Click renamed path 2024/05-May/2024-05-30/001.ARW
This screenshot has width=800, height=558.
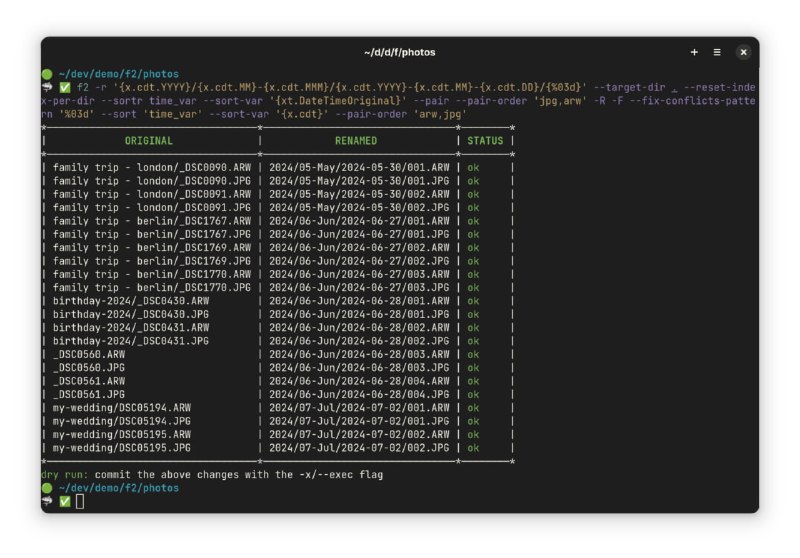click(x=359, y=167)
